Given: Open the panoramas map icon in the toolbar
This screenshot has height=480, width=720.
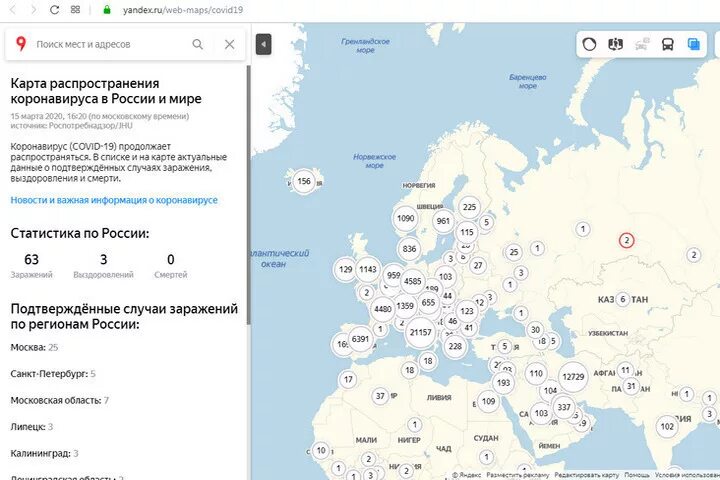Looking at the screenshot, I should (x=615, y=44).
